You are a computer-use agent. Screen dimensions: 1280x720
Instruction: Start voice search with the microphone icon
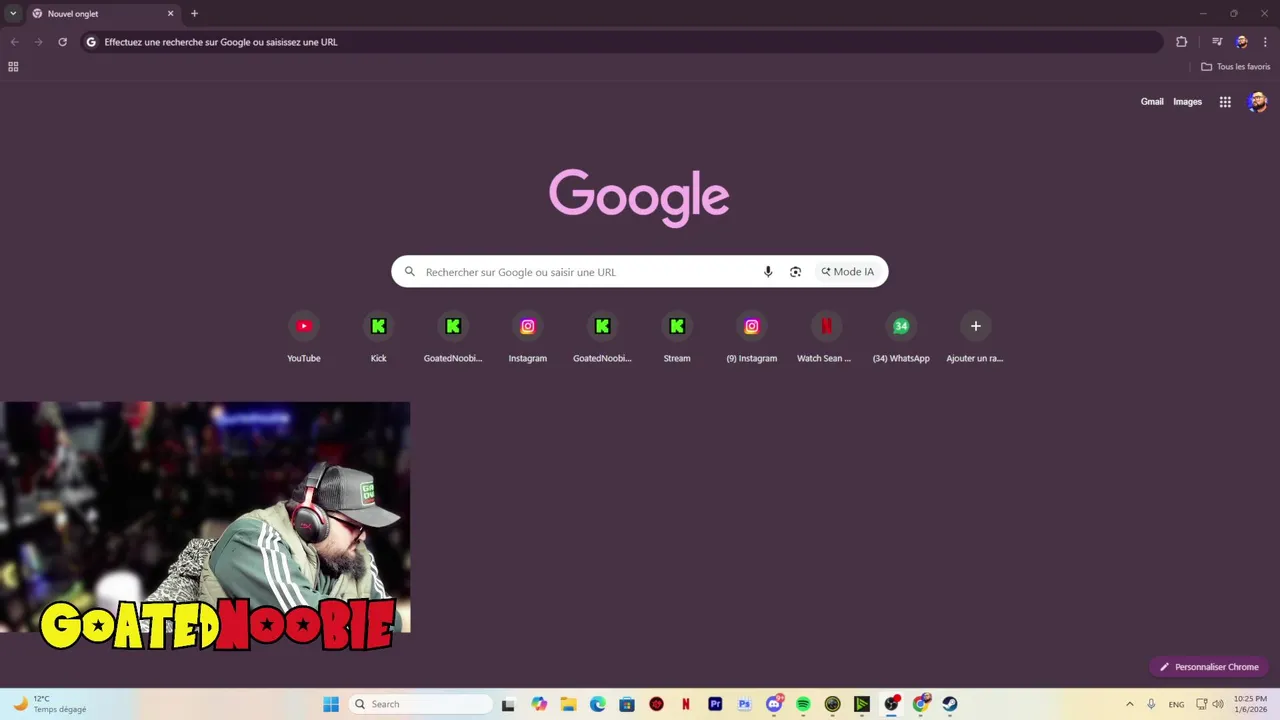[768, 272]
